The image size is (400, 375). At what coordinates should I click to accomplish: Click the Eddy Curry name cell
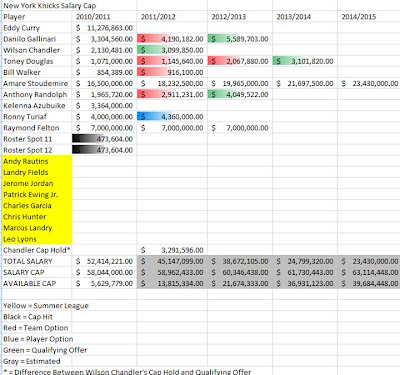tap(37, 28)
